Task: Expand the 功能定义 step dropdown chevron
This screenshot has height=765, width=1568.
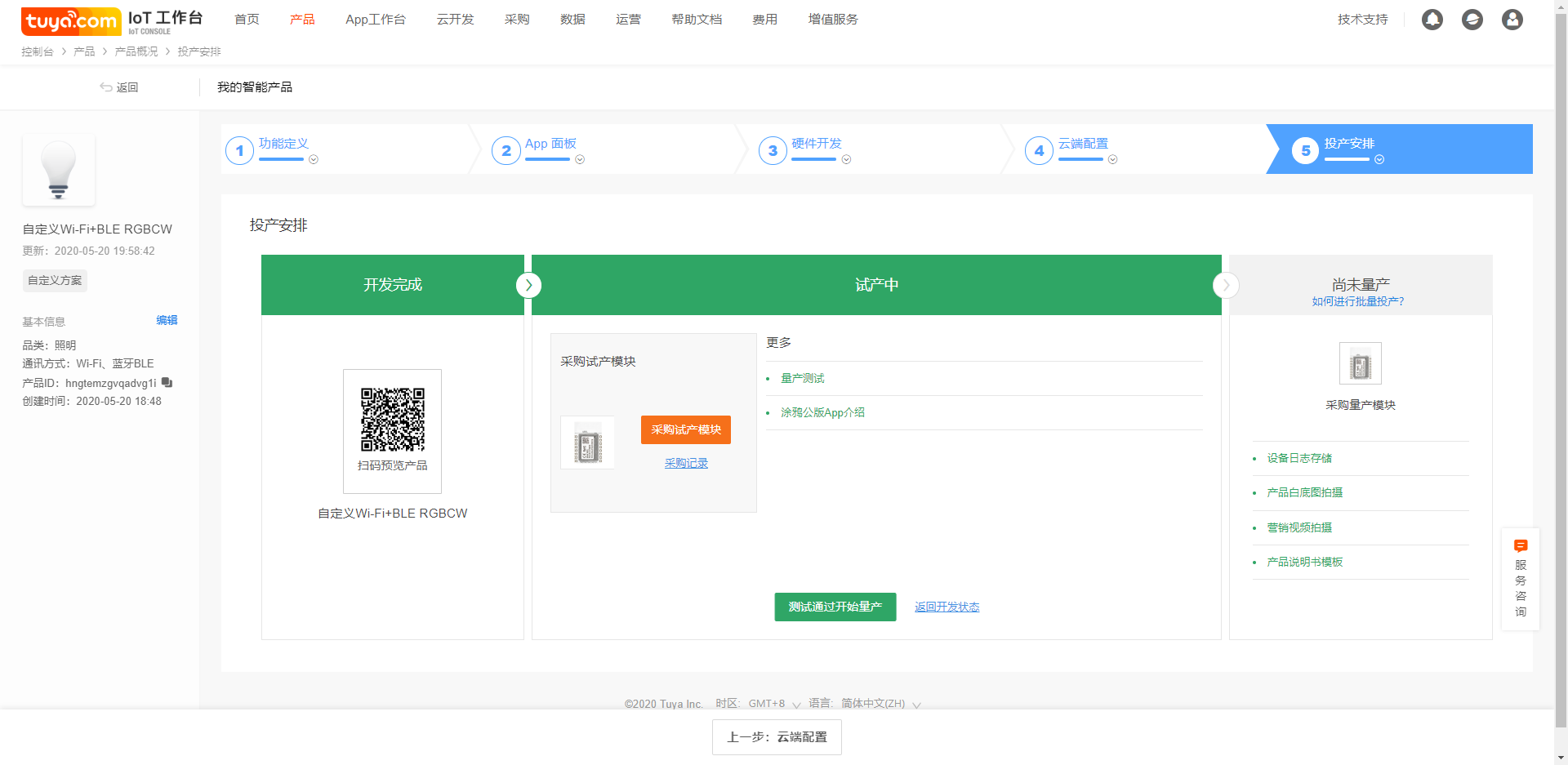Action: tap(314, 160)
